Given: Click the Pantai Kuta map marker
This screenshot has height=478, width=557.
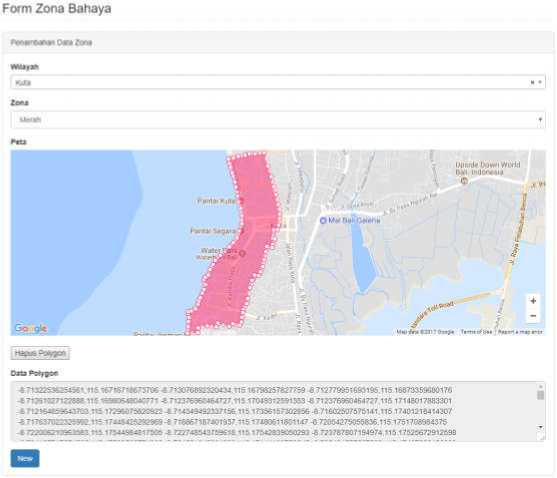Looking at the screenshot, I should 242,200.
